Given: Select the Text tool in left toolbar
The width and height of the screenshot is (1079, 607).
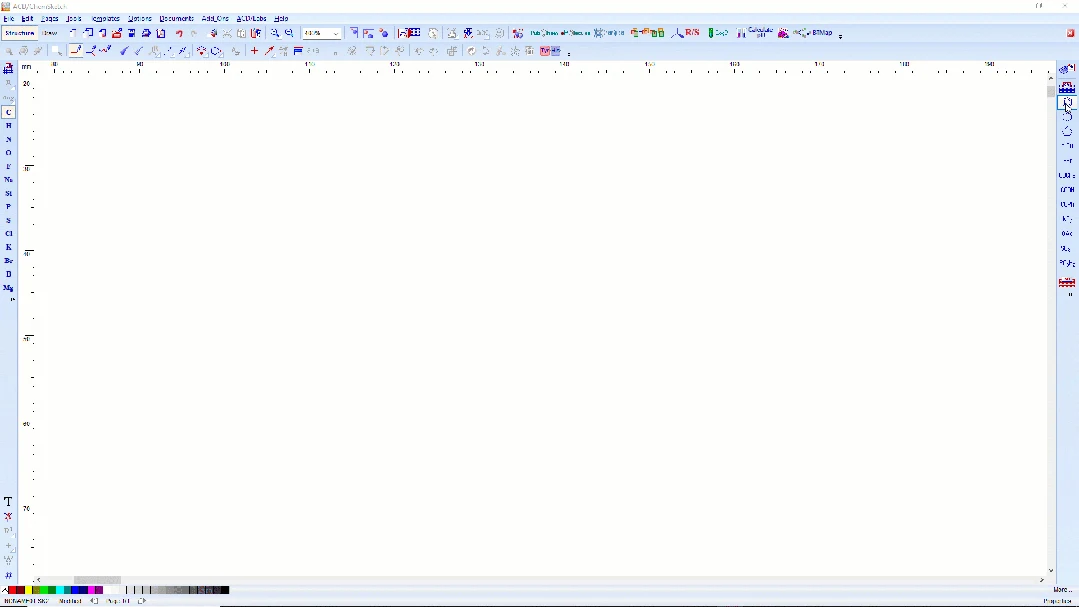Looking at the screenshot, I should tap(8, 502).
